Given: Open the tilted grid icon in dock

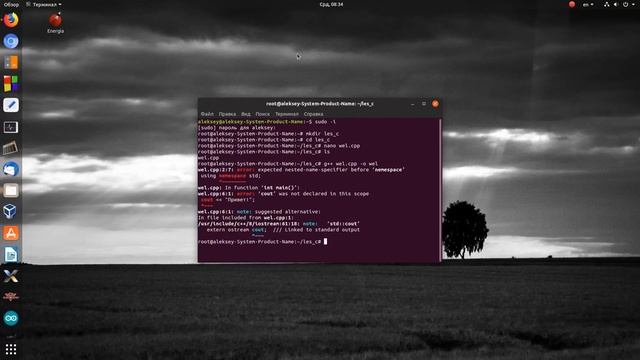Looking at the screenshot, I should pyautogui.click(x=11, y=148).
